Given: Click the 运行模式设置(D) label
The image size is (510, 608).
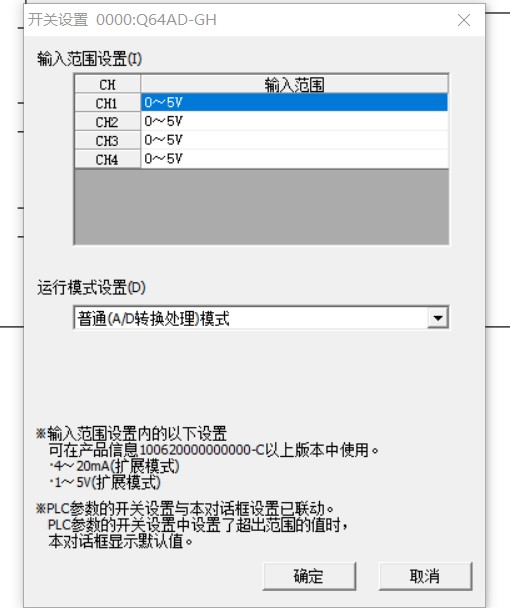Looking at the screenshot, I should click(91, 288).
